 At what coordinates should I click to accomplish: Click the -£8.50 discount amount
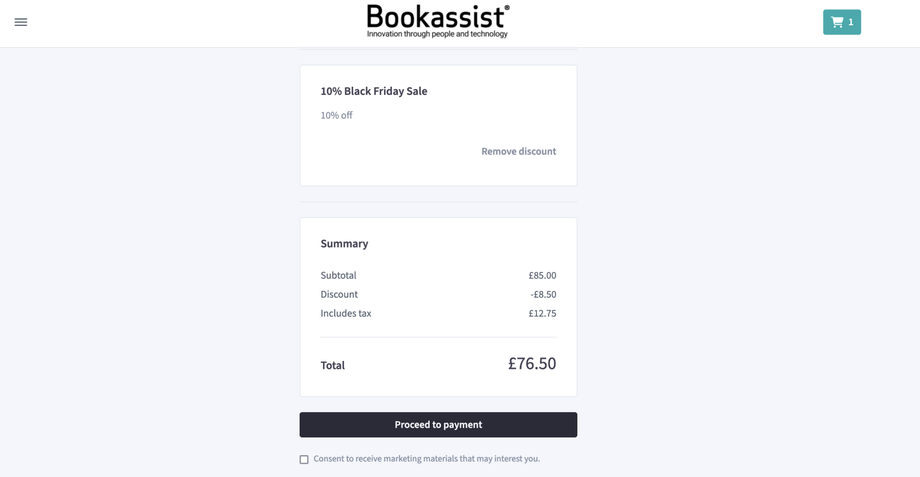tap(543, 294)
